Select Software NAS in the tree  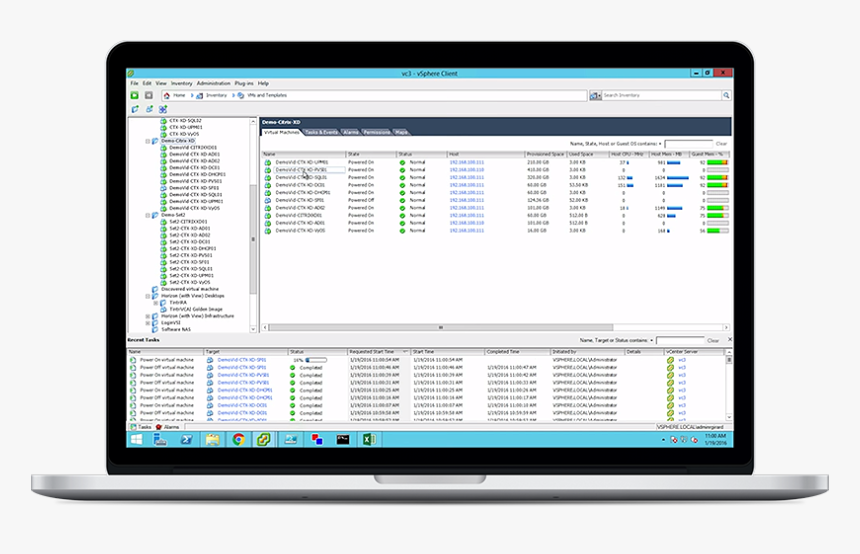176,330
